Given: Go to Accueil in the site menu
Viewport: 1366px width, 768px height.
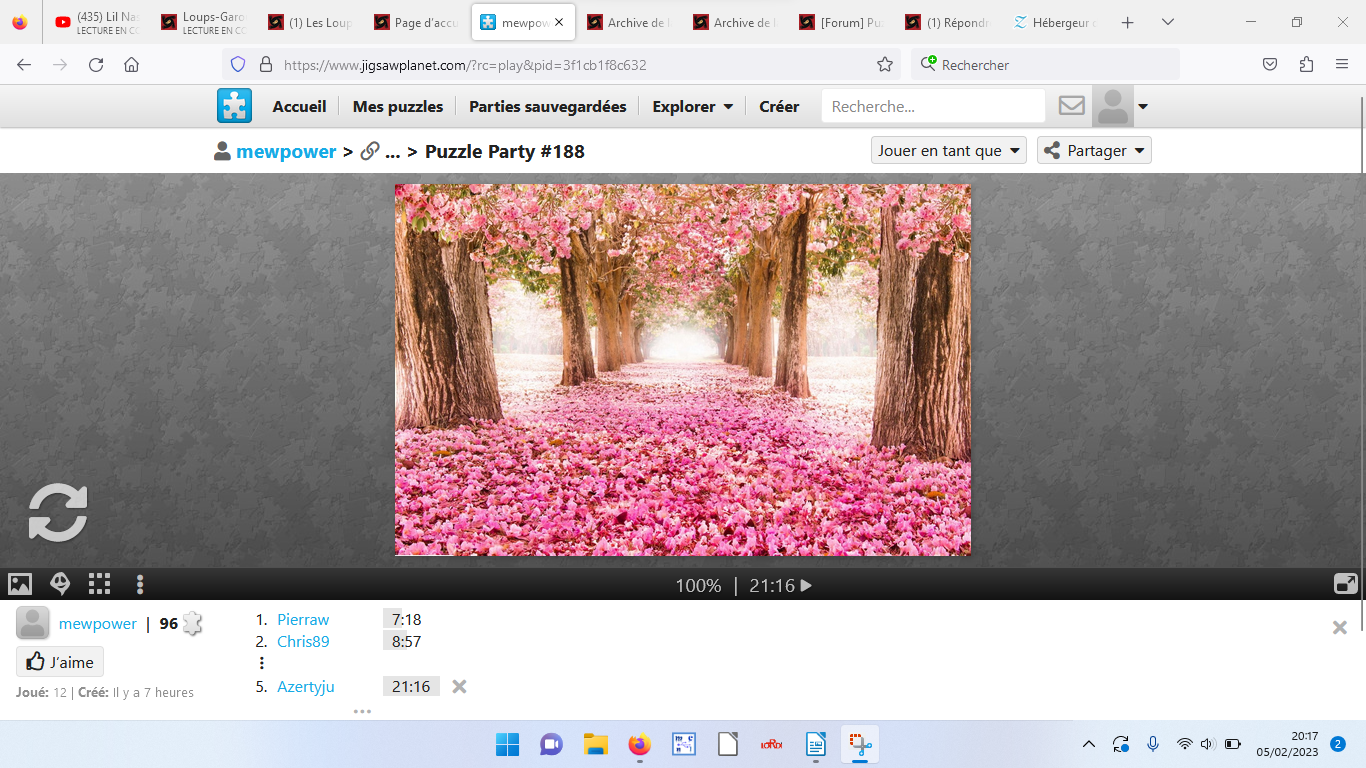Looking at the screenshot, I should (x=300, y=106).
